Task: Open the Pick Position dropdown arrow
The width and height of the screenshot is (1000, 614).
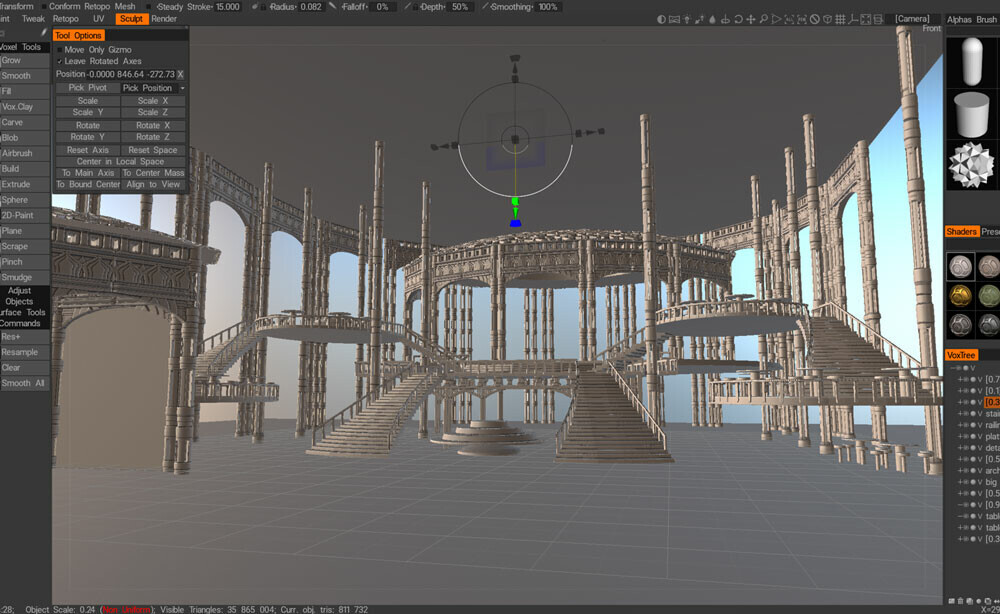Action: (182, 88)
